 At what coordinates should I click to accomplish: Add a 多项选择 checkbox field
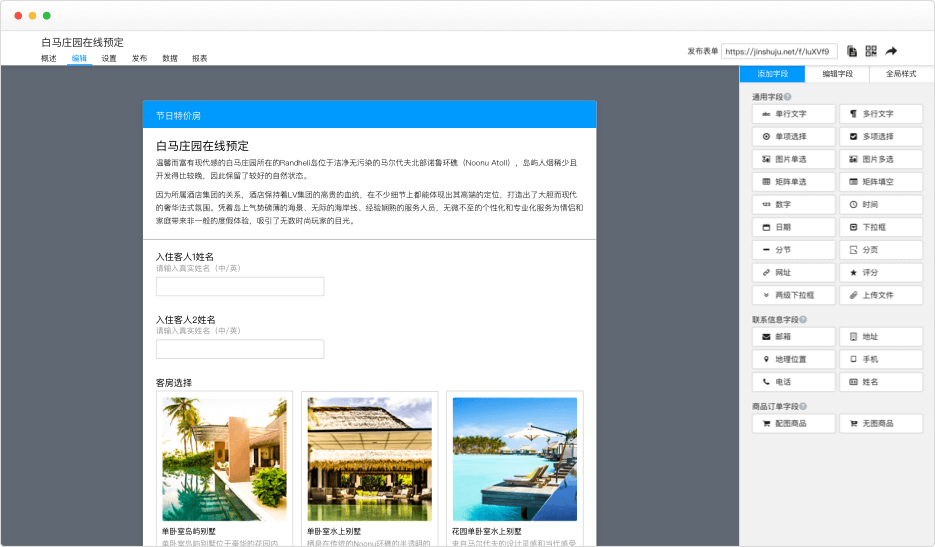tap(880, 136)
